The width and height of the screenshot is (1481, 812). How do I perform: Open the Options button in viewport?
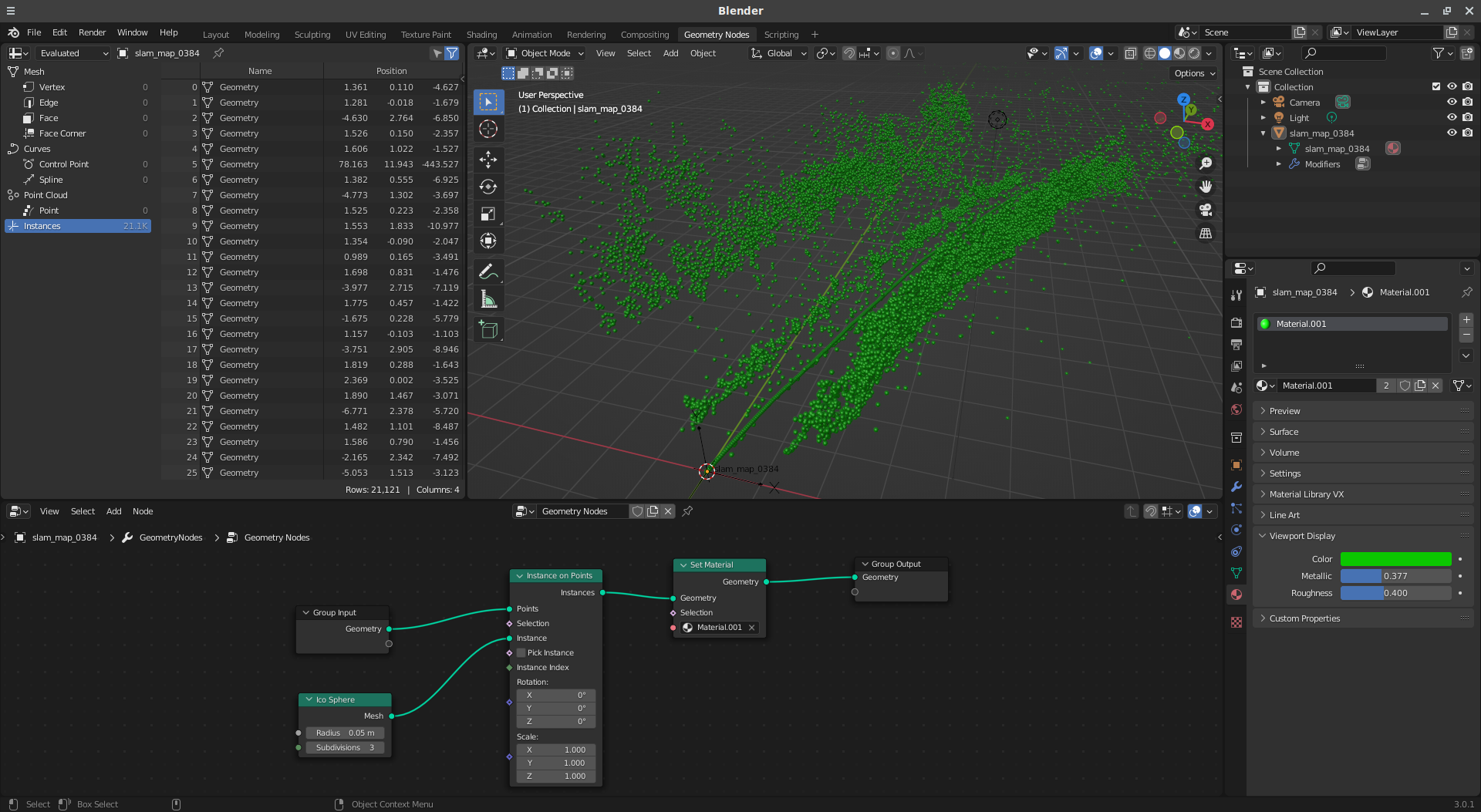(1195, 73)
